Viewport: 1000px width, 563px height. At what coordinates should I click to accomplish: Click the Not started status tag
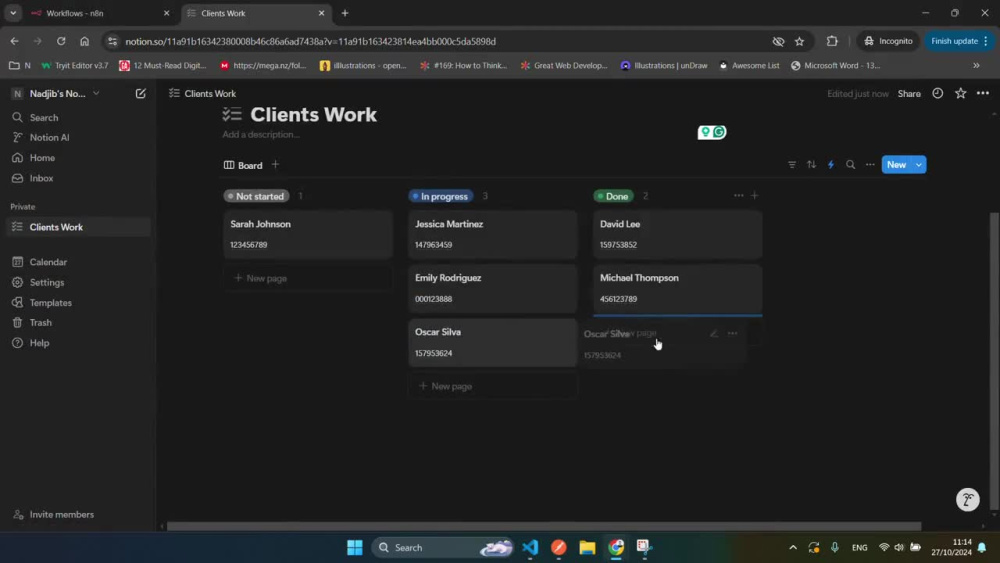pos(256,196)
